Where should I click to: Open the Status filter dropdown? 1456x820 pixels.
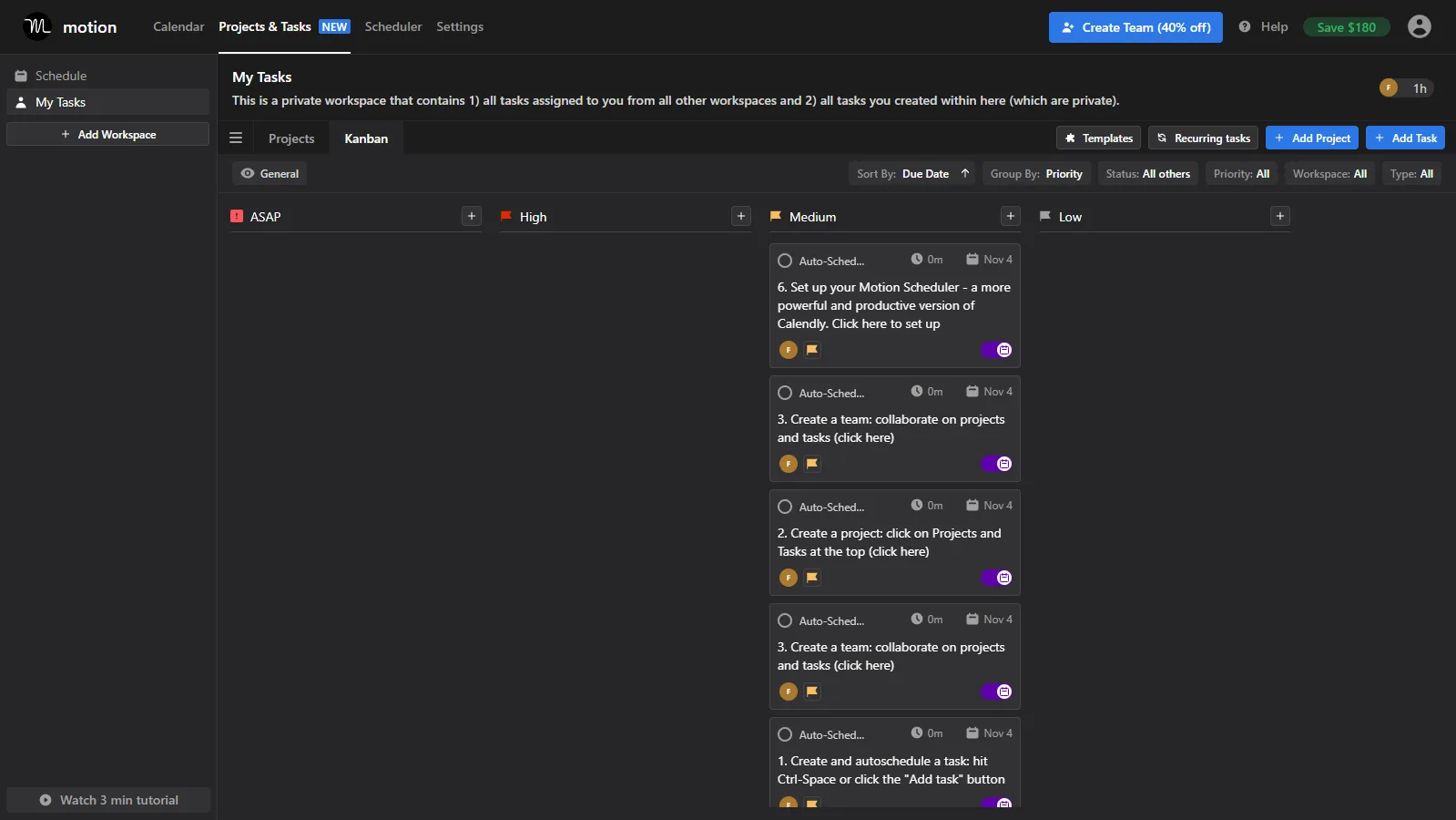(x=1147, y=173)
